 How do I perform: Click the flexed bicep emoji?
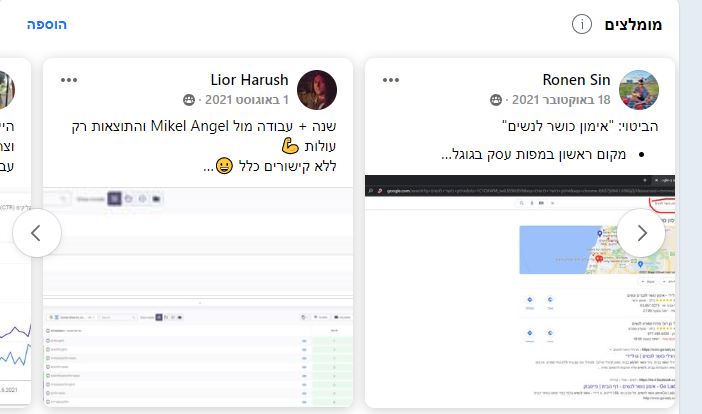tap(290, 146)
